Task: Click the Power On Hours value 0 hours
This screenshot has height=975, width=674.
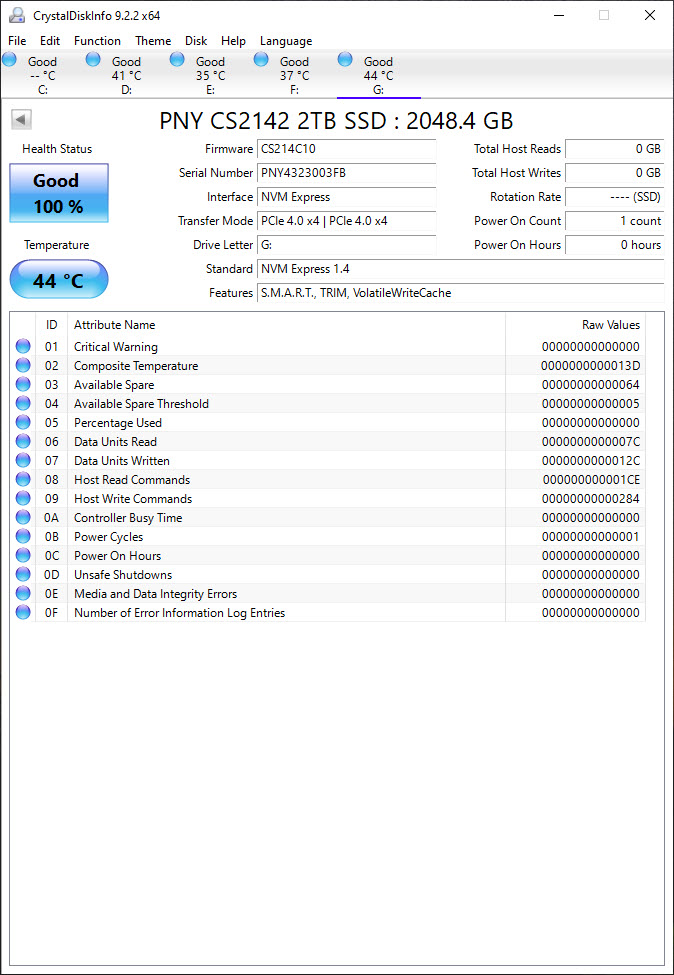Action: [x=614, y=244]
